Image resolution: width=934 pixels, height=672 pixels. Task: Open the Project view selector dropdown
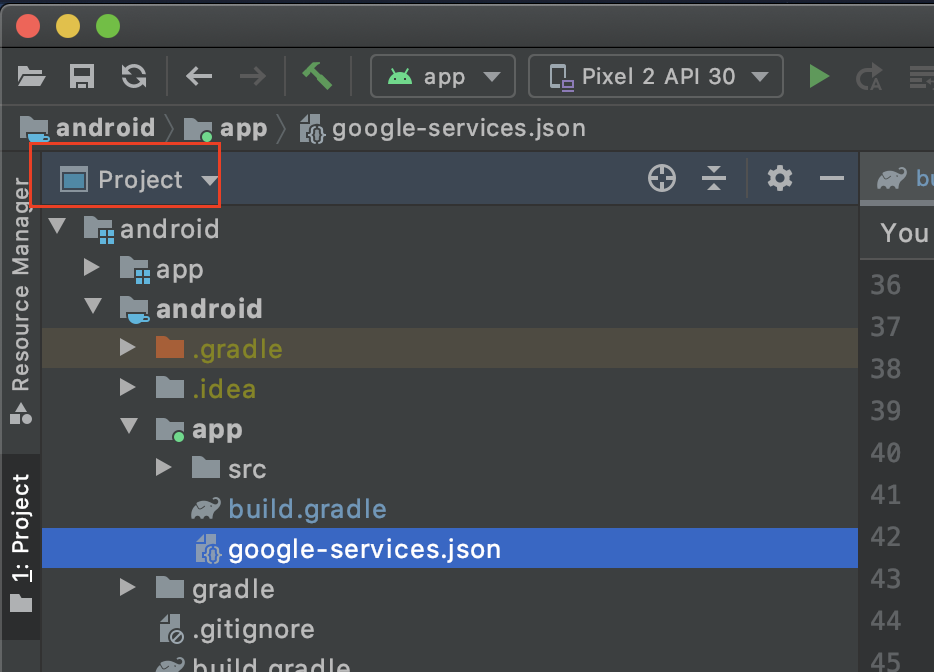pos(139,179)
